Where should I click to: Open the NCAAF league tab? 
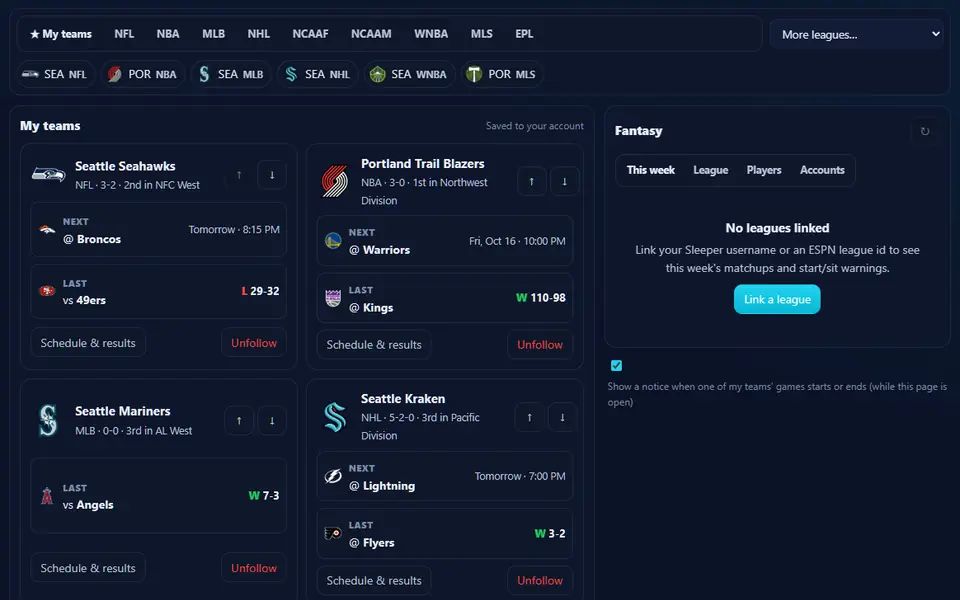pos(310,34)
